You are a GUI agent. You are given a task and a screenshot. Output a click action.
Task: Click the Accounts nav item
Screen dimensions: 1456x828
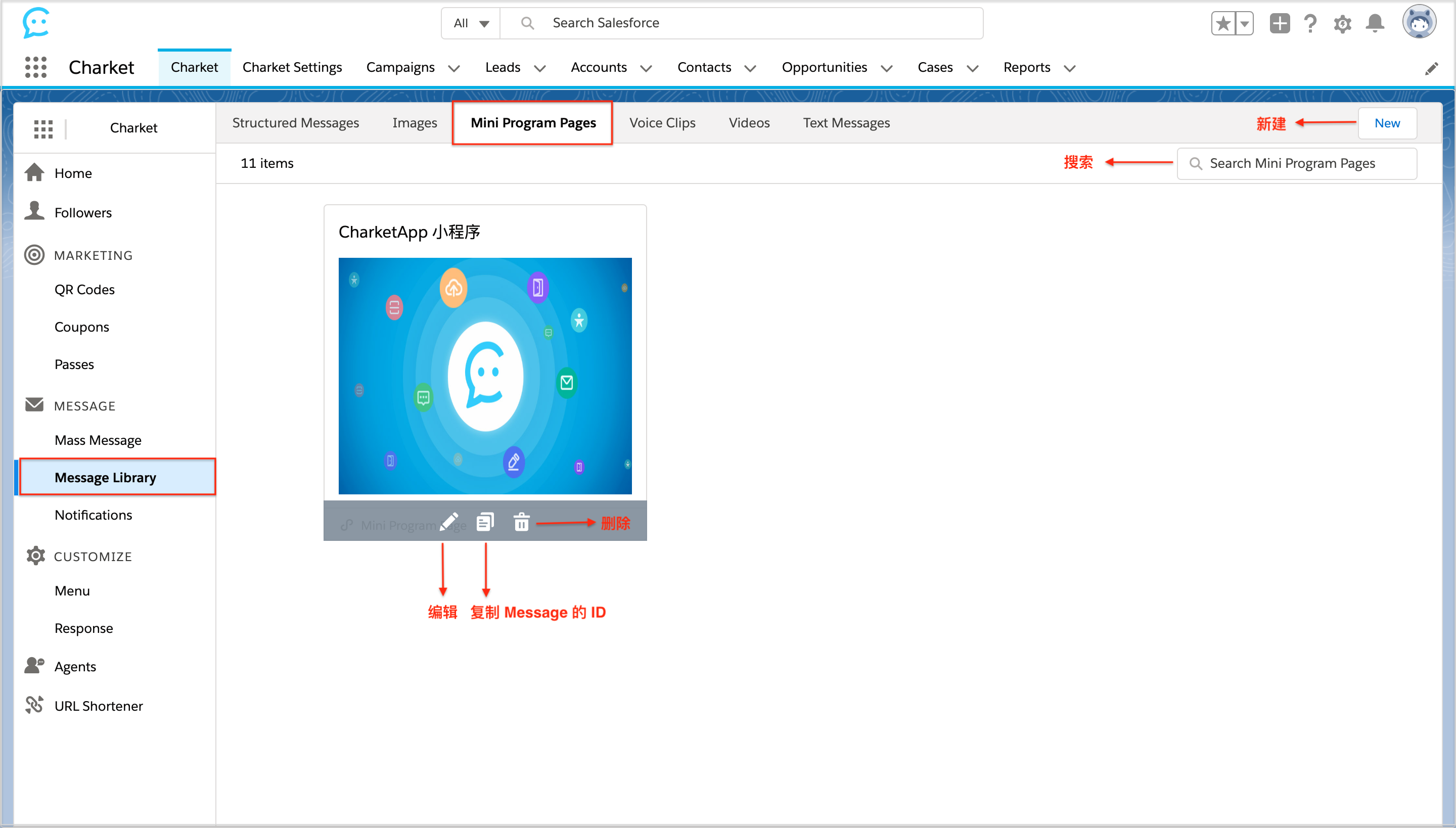599,68
